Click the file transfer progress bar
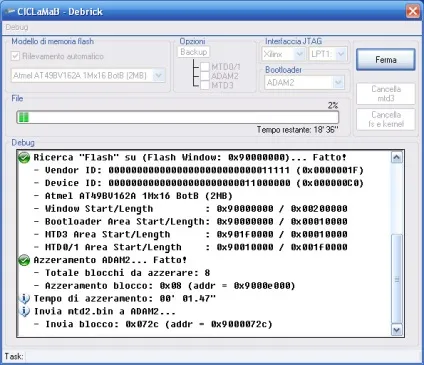The image size is (424, 365). pyautogui.click(x=178, y=117)
